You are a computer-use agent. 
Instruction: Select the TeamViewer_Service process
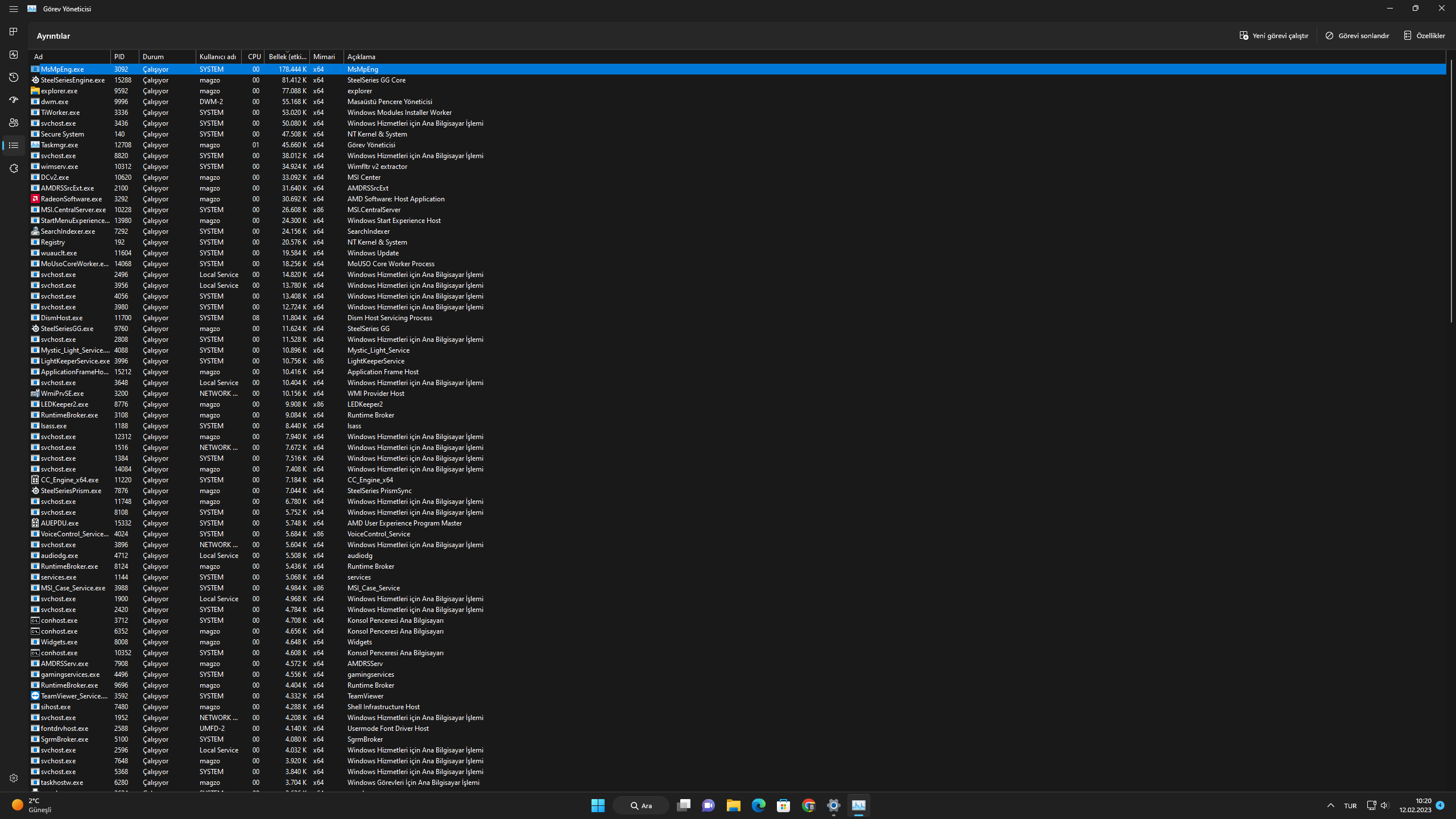[738, 696]
